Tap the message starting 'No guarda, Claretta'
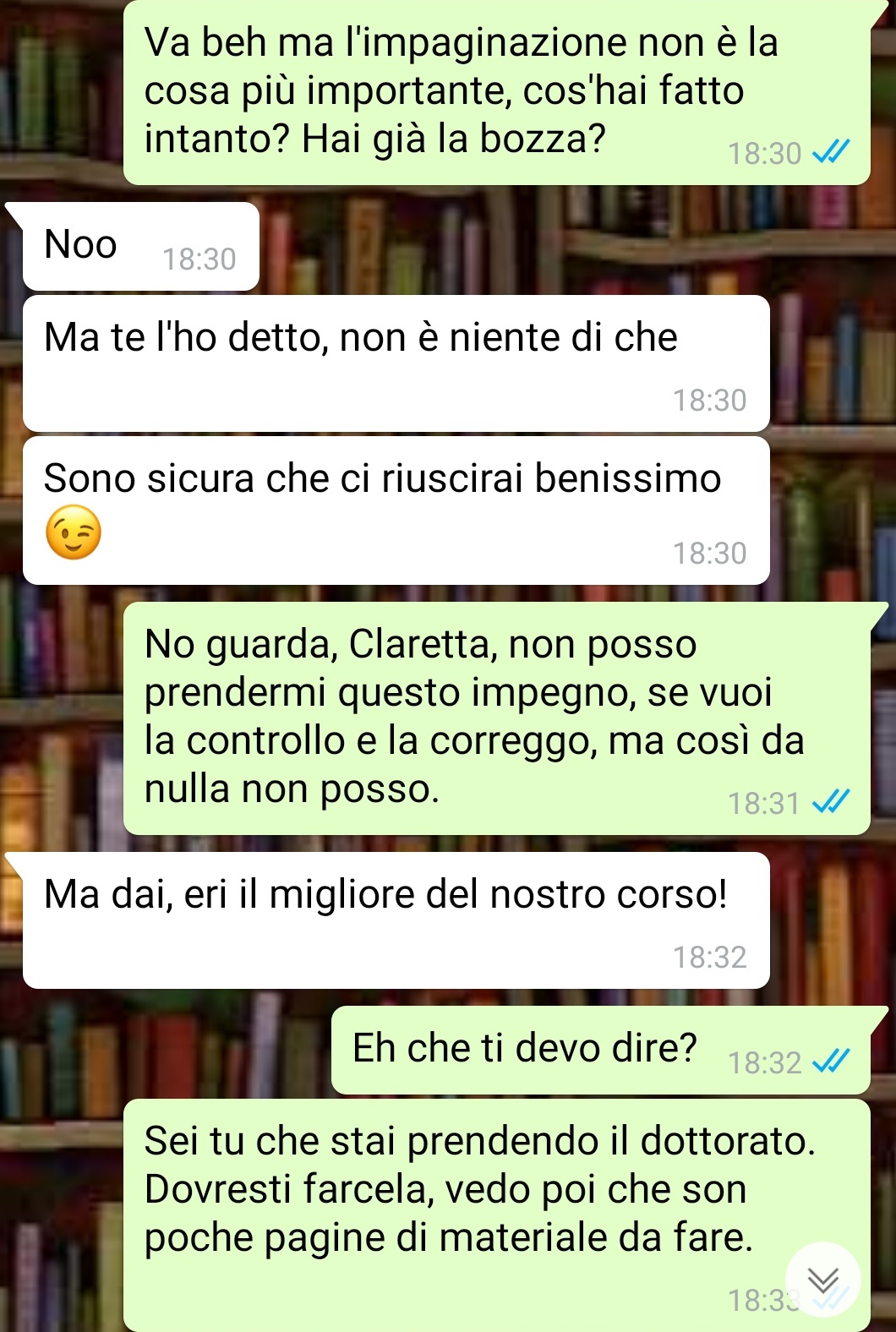 click(x=497, y=718)
